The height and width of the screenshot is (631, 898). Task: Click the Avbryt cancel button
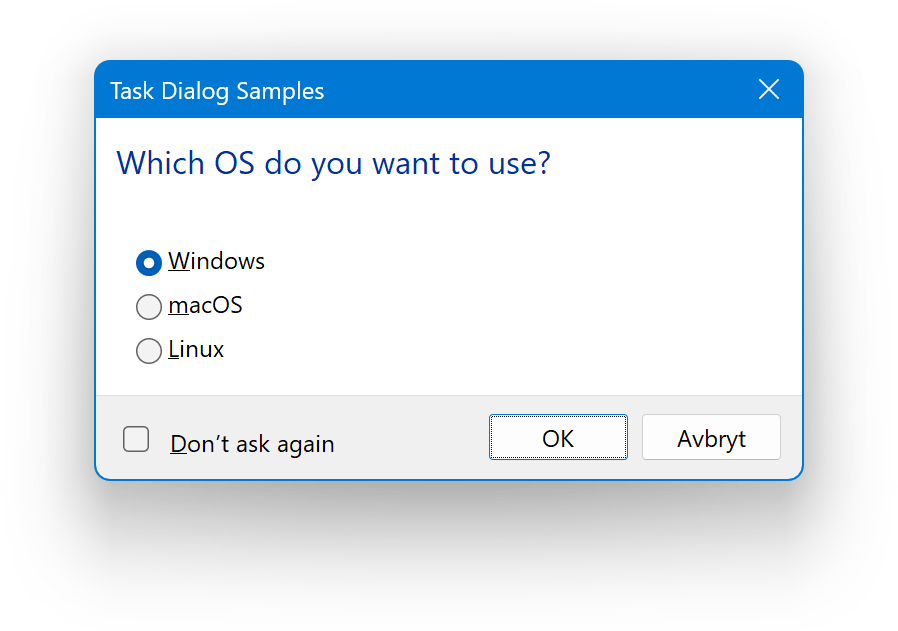click(x=711, y=438)
